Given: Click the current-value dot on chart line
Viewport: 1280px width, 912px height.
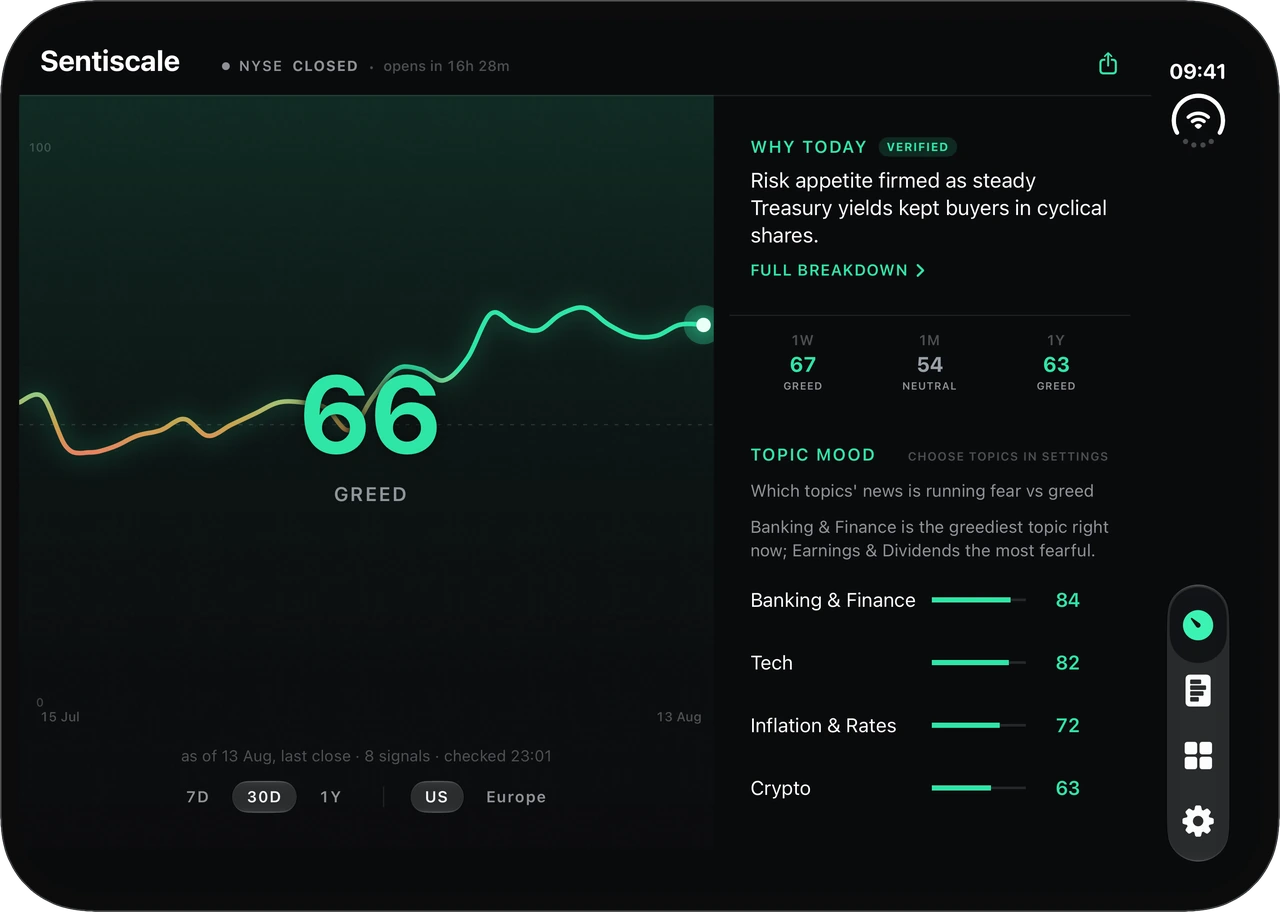Looking at the screenshot, I should (x=703, y=324).
